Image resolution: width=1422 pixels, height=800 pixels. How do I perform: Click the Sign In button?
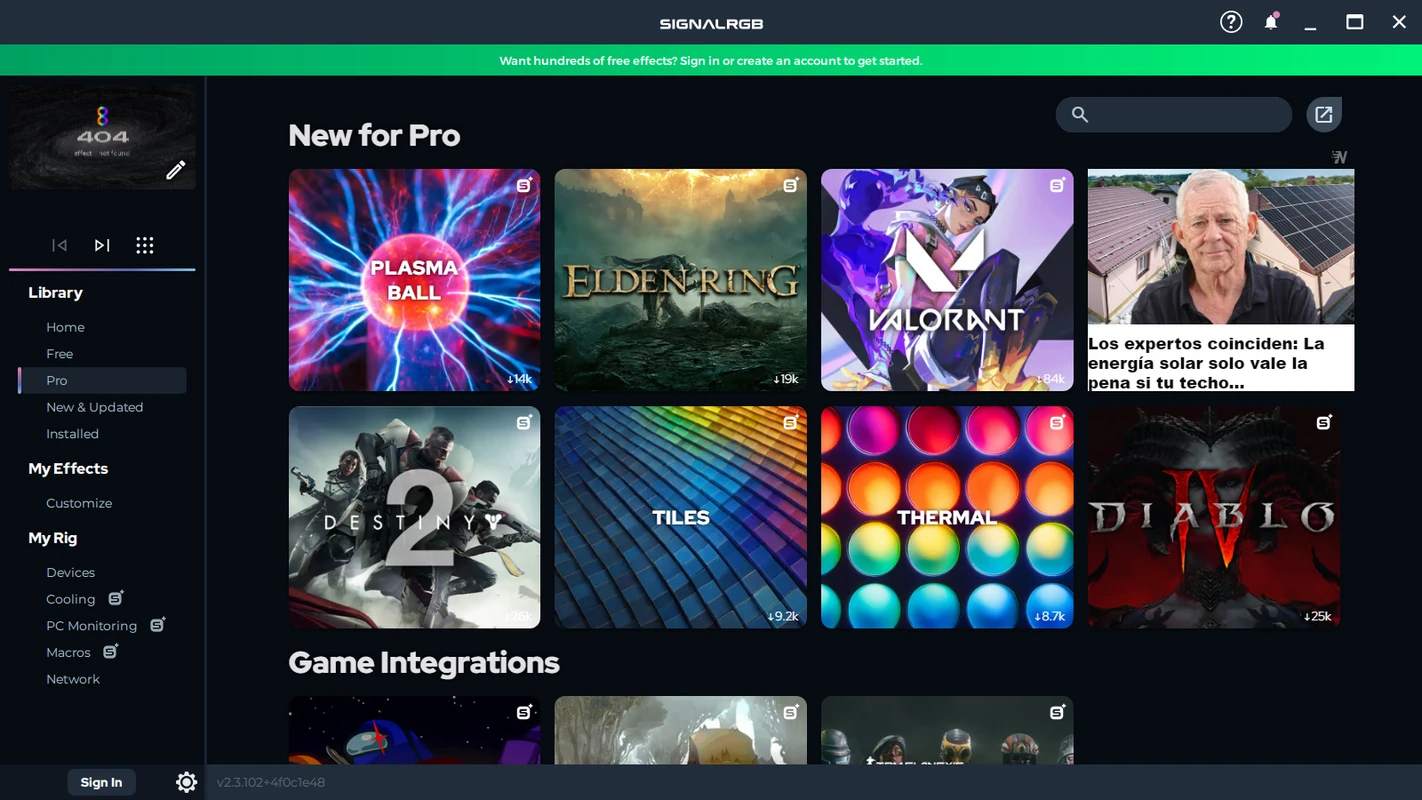tap(101, 782)
